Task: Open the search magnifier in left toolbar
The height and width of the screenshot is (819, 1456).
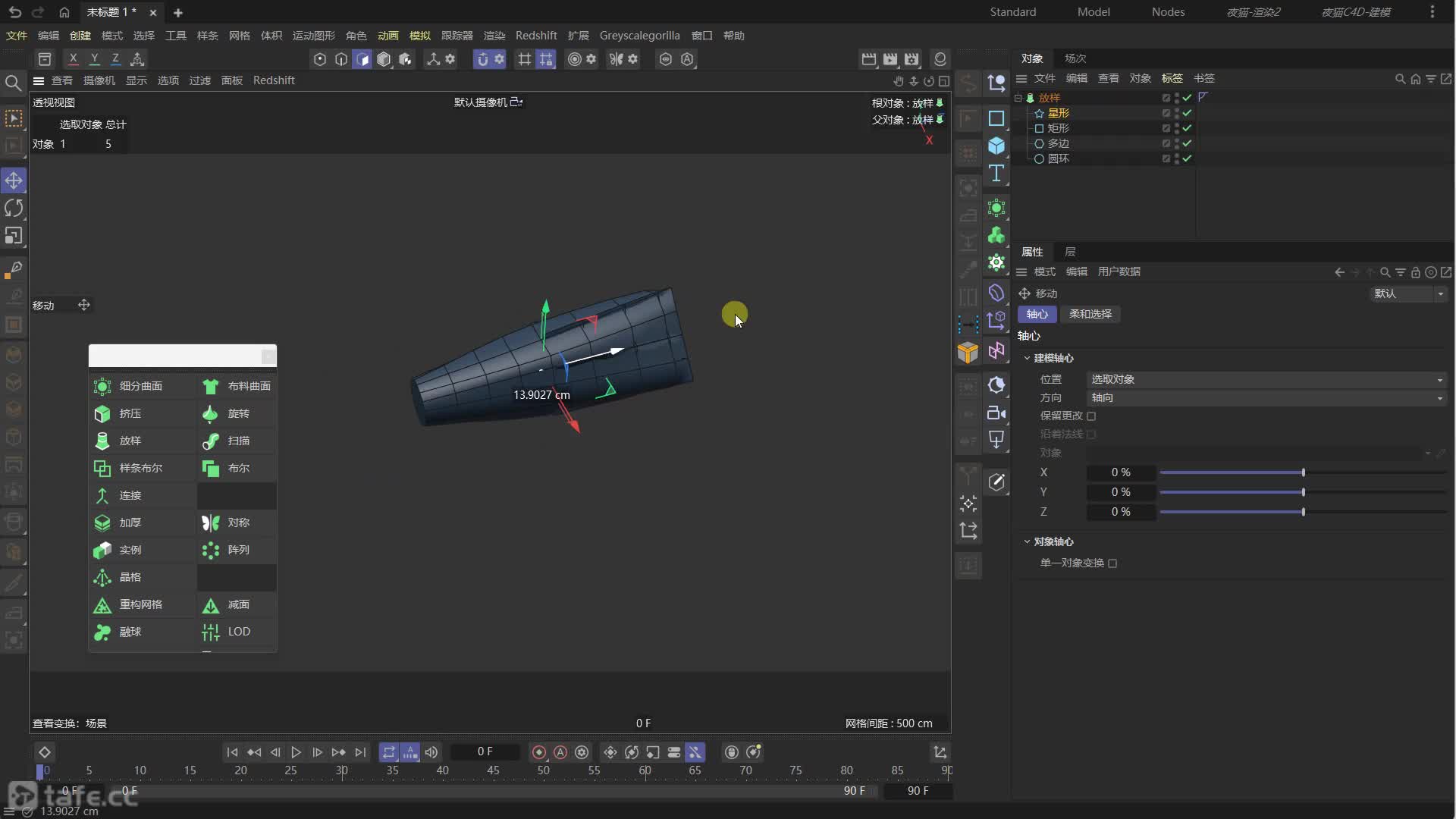Action: 13,83
